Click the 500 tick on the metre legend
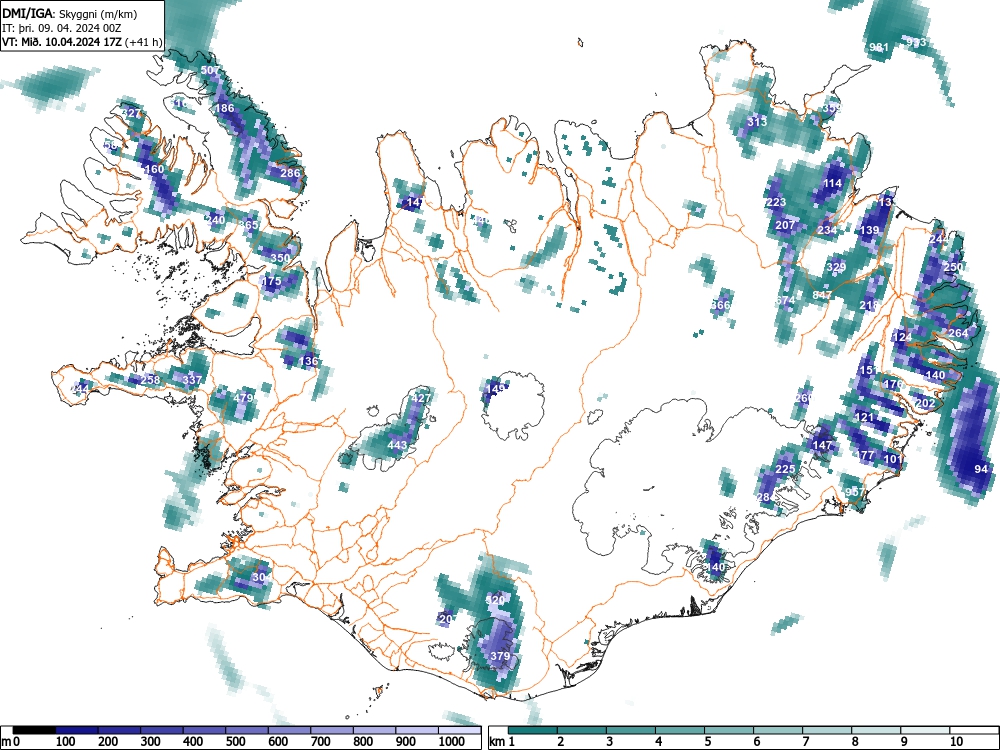The height and width of the screenshot is (750, 1000). (235, 742)
